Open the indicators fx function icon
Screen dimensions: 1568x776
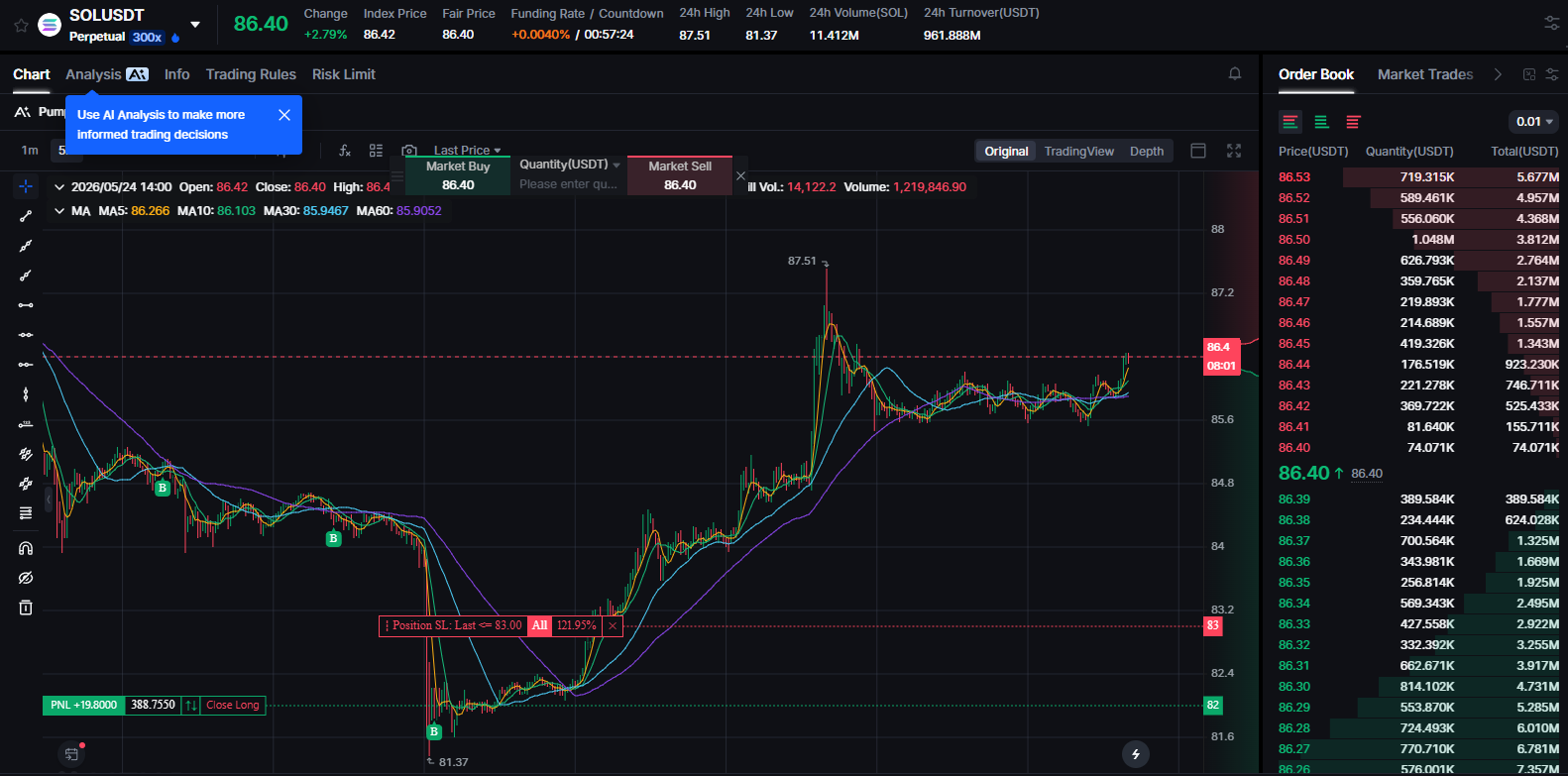pos(345,151)
